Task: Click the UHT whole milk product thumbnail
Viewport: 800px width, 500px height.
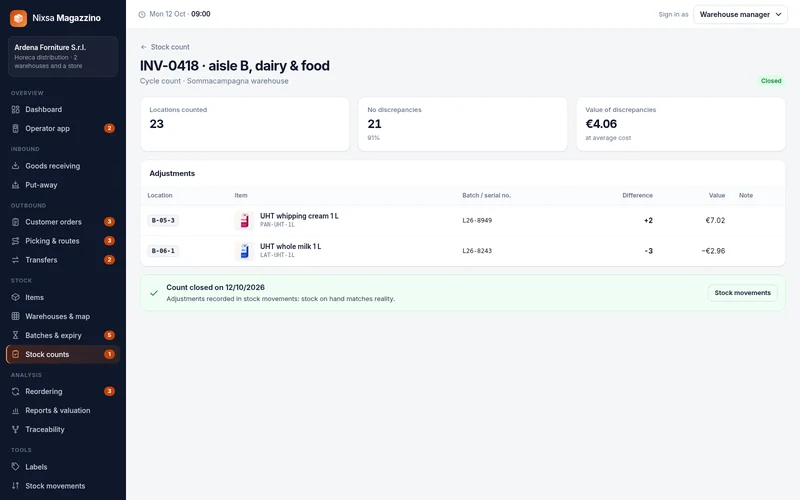Action: 244,251
